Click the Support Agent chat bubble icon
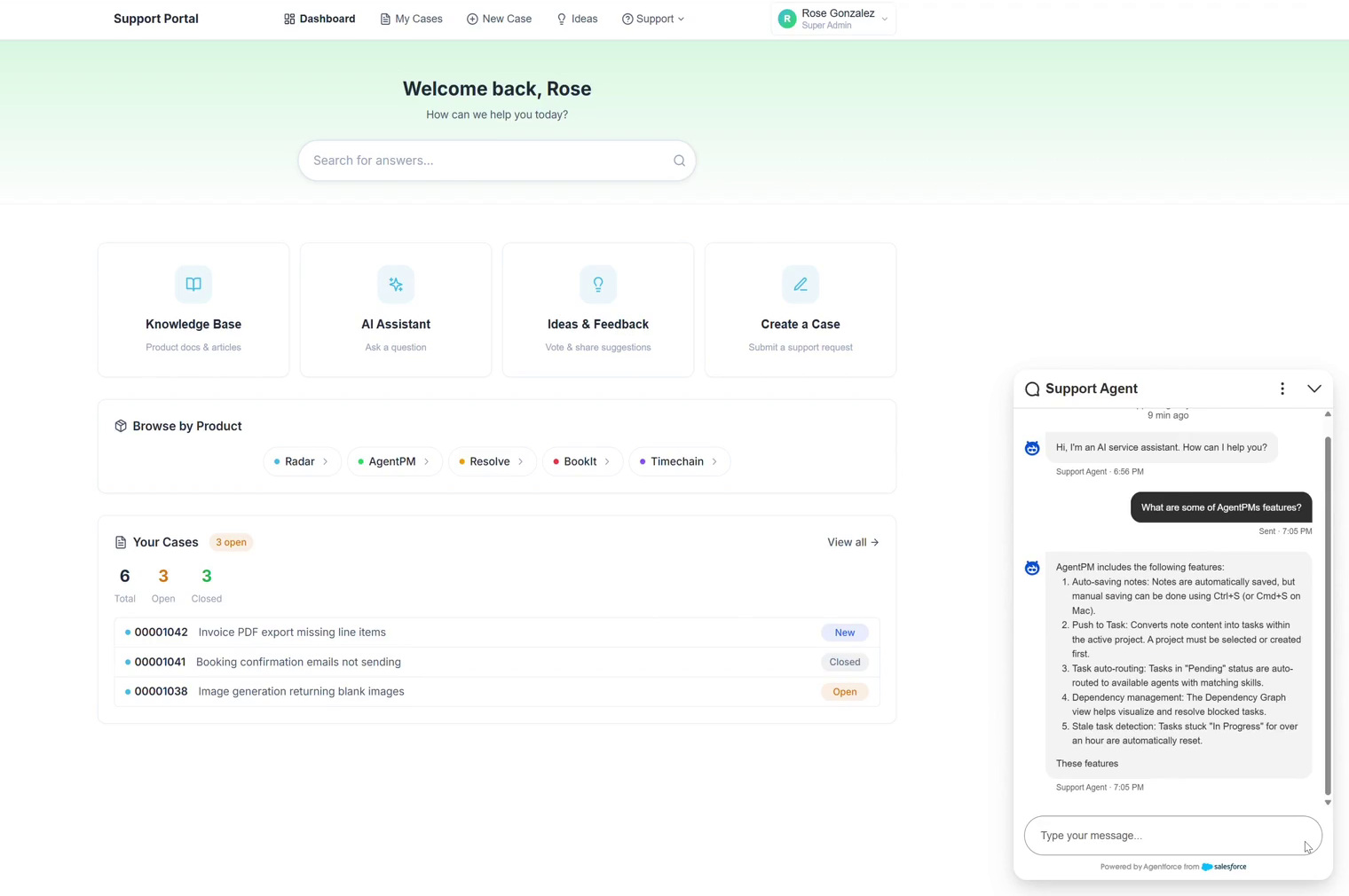 click(1032, 389)
